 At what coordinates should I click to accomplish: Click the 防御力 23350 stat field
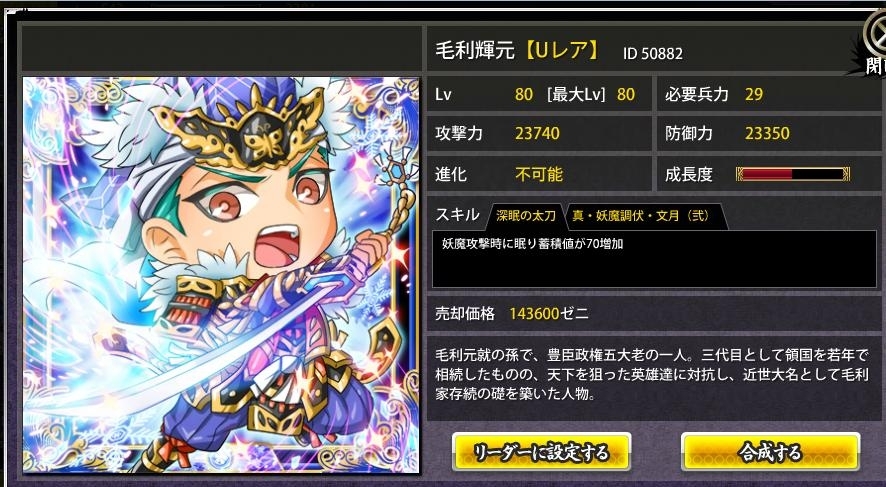pyautogui.click(x=768, y=133)
